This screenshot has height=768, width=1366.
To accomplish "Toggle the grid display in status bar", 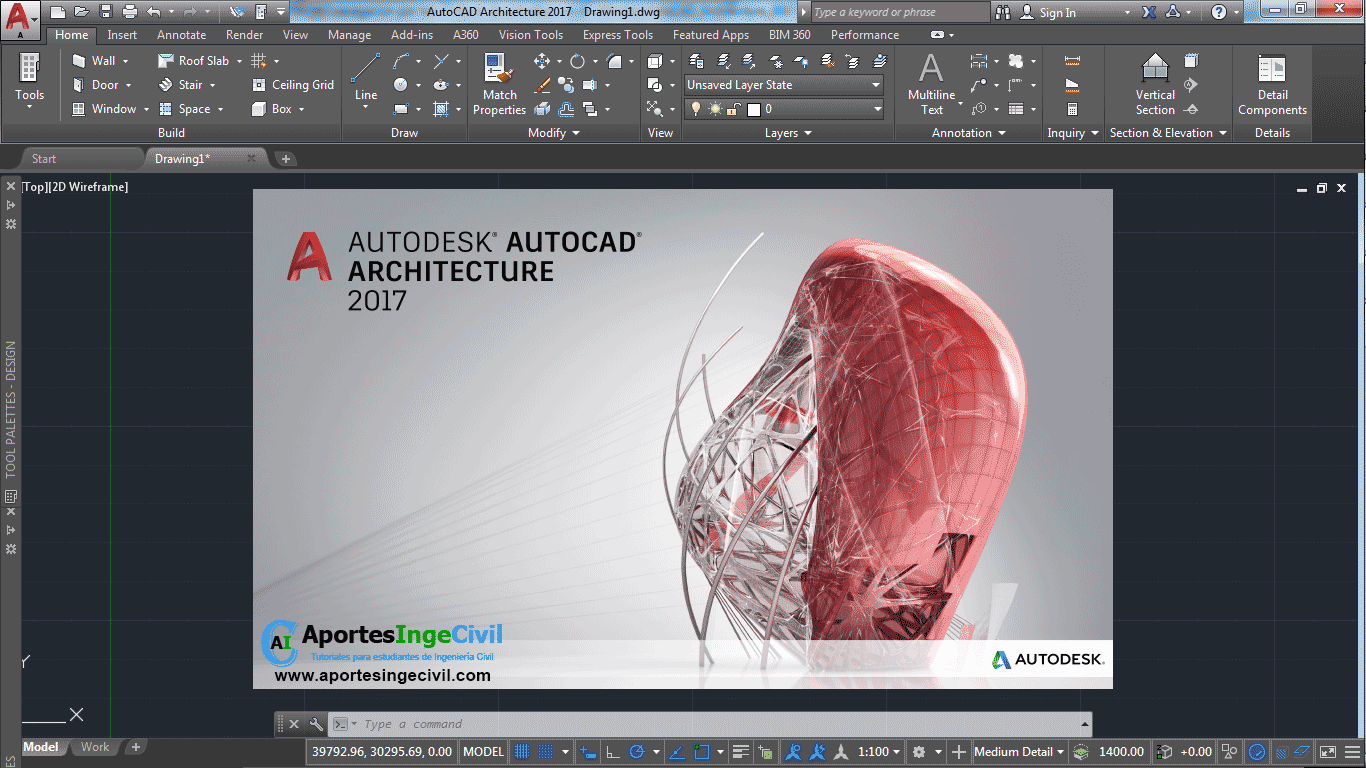I will [521, 751].
